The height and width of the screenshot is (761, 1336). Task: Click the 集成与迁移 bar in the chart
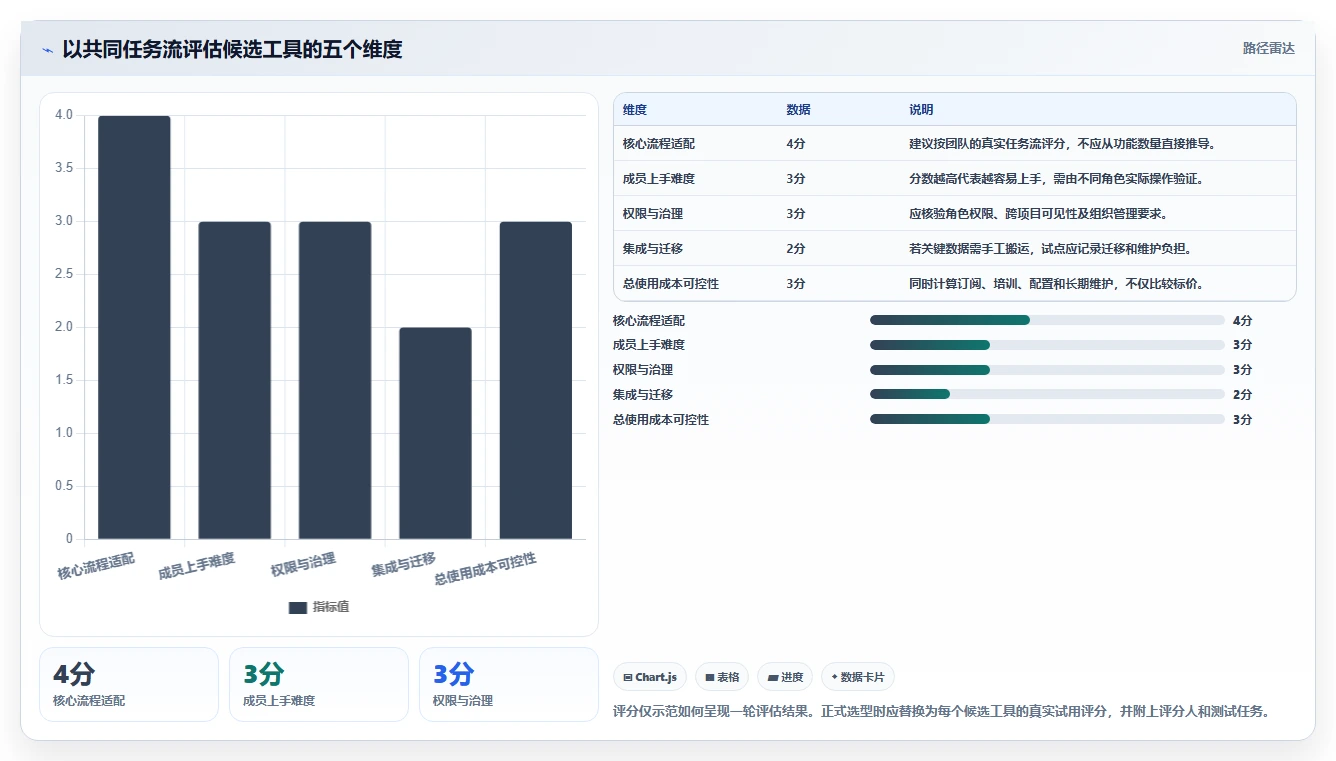click(x=435, y=433)
